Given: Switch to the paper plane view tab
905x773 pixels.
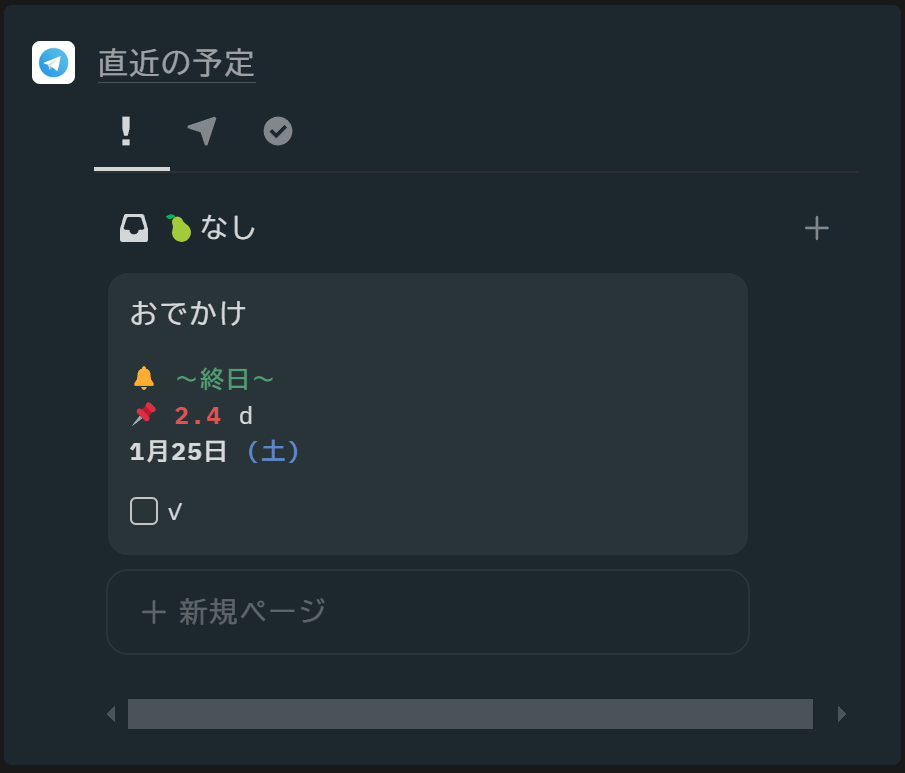Looking at the screenshot, I should [202, 131].
